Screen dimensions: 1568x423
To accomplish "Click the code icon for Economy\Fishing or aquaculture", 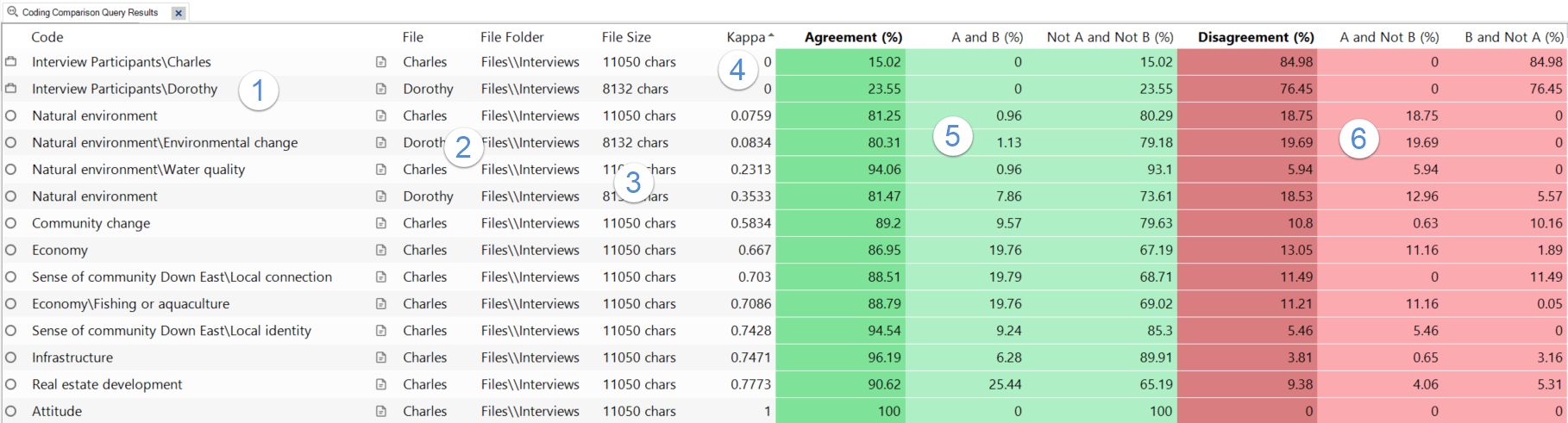I will pos(11,303).
